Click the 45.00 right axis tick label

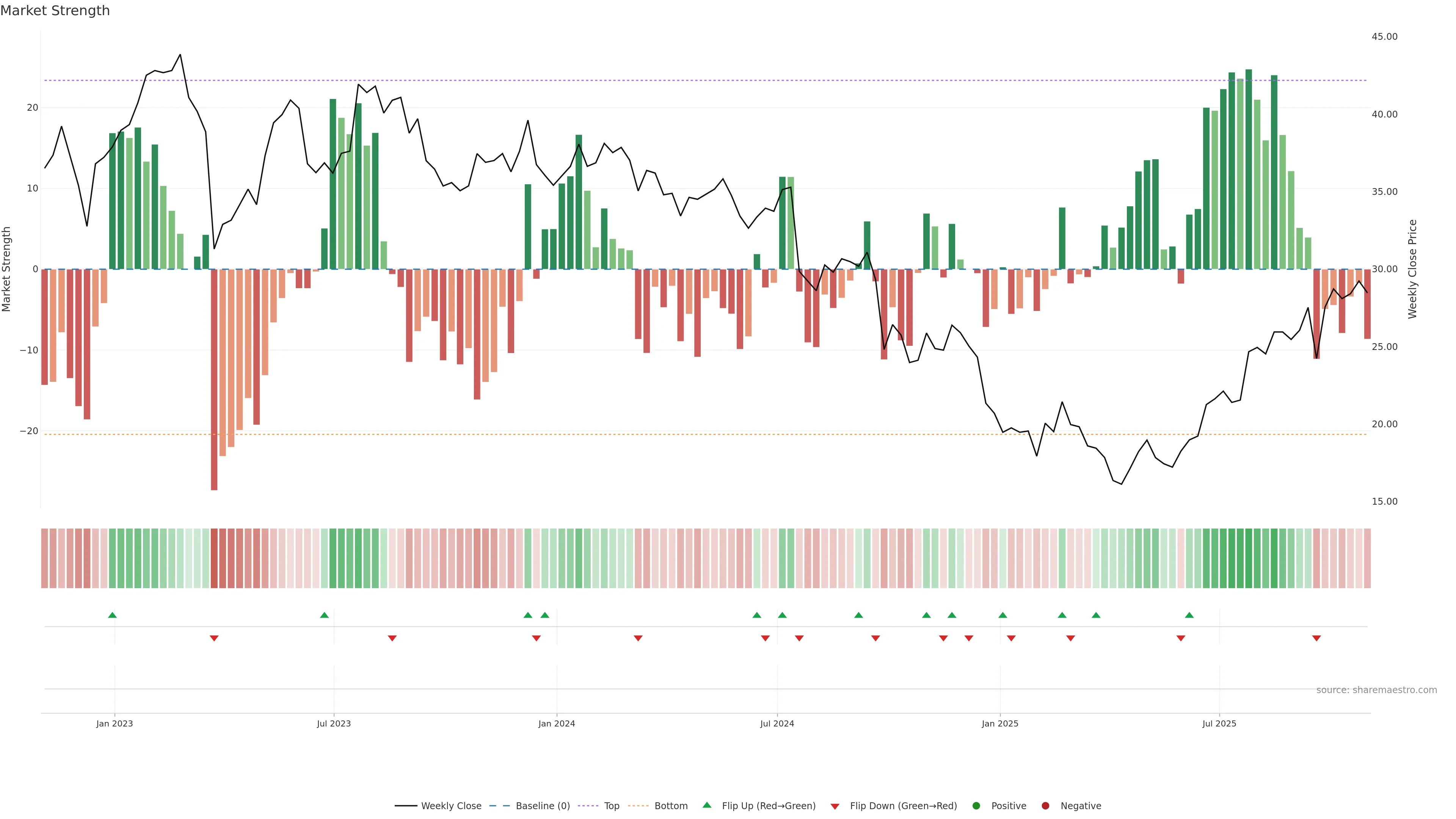click(1384, 37)
